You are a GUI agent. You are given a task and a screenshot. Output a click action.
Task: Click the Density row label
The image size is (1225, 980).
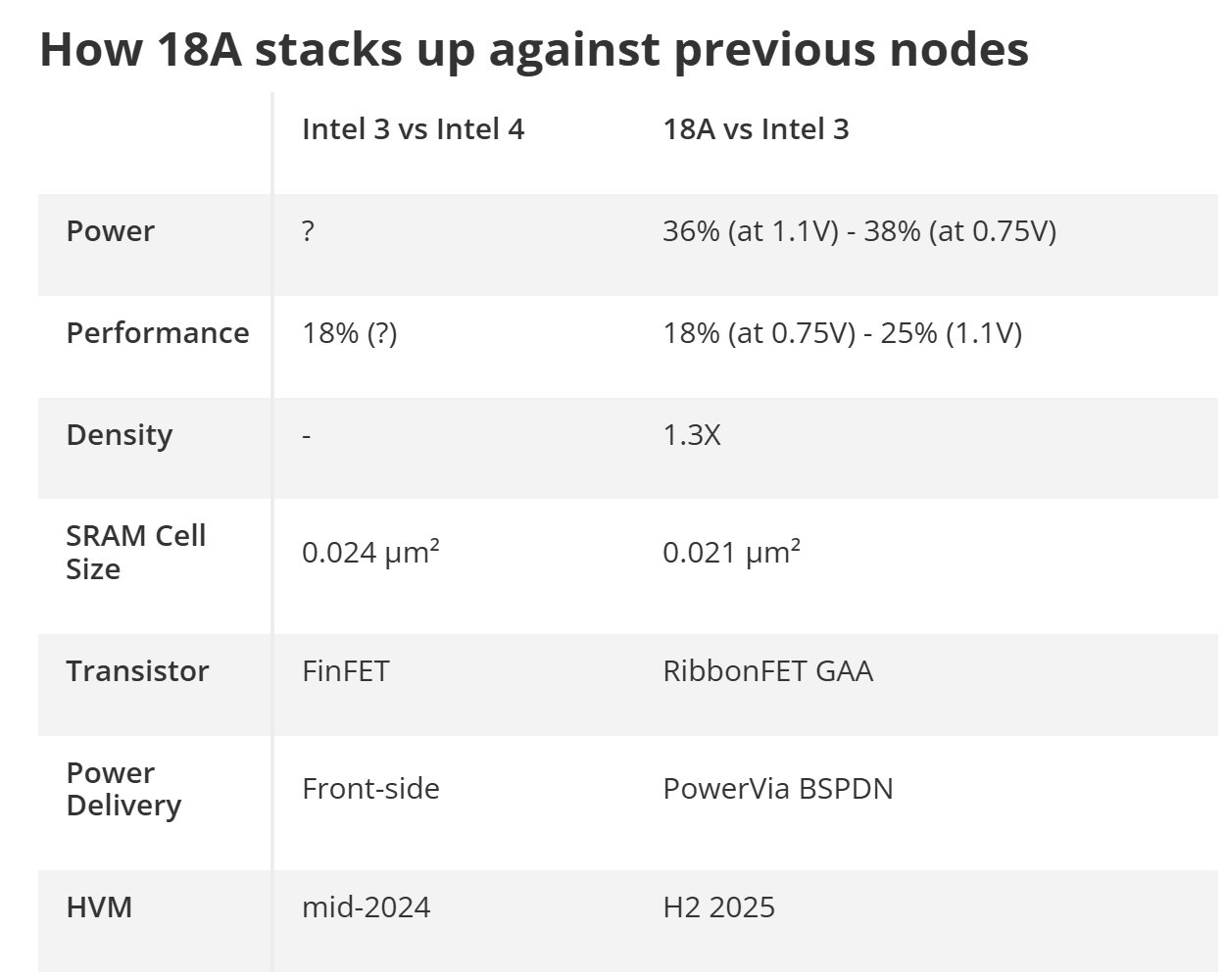(x=119, y=435)
